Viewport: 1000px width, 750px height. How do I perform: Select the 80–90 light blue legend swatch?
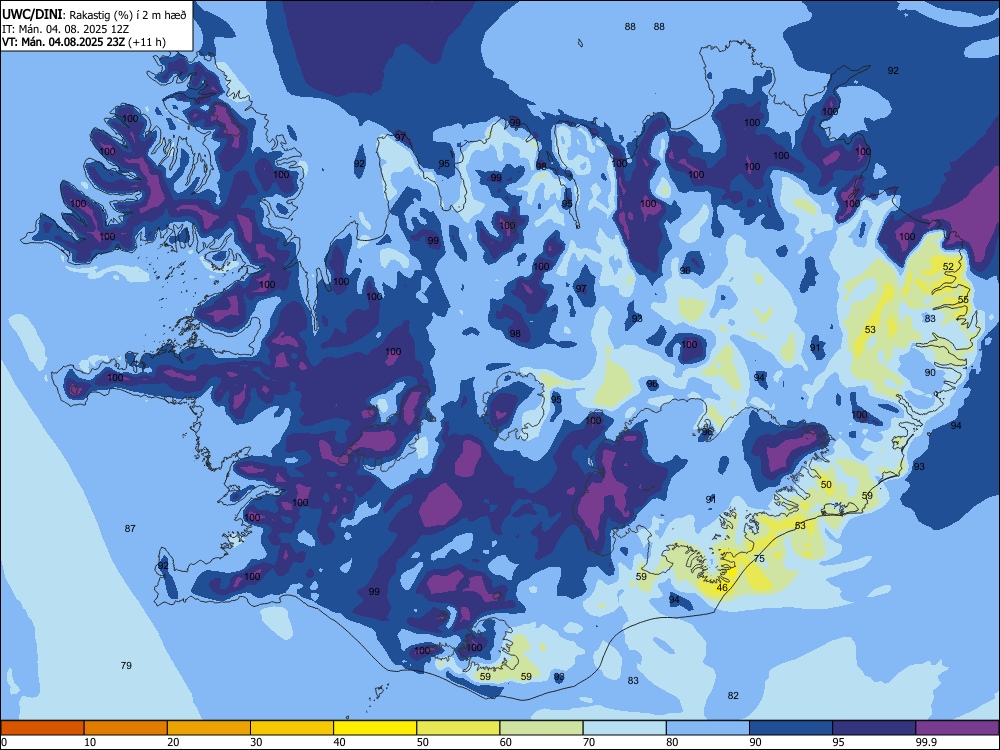coord(708,728)
